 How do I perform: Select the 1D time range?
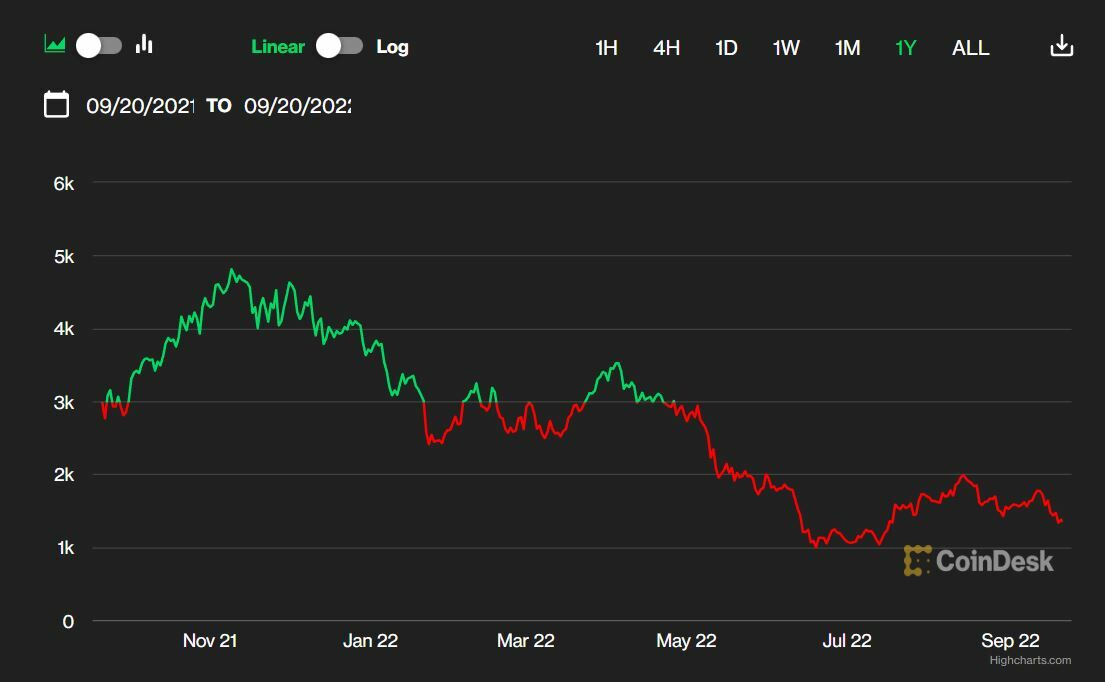point(726,48)
